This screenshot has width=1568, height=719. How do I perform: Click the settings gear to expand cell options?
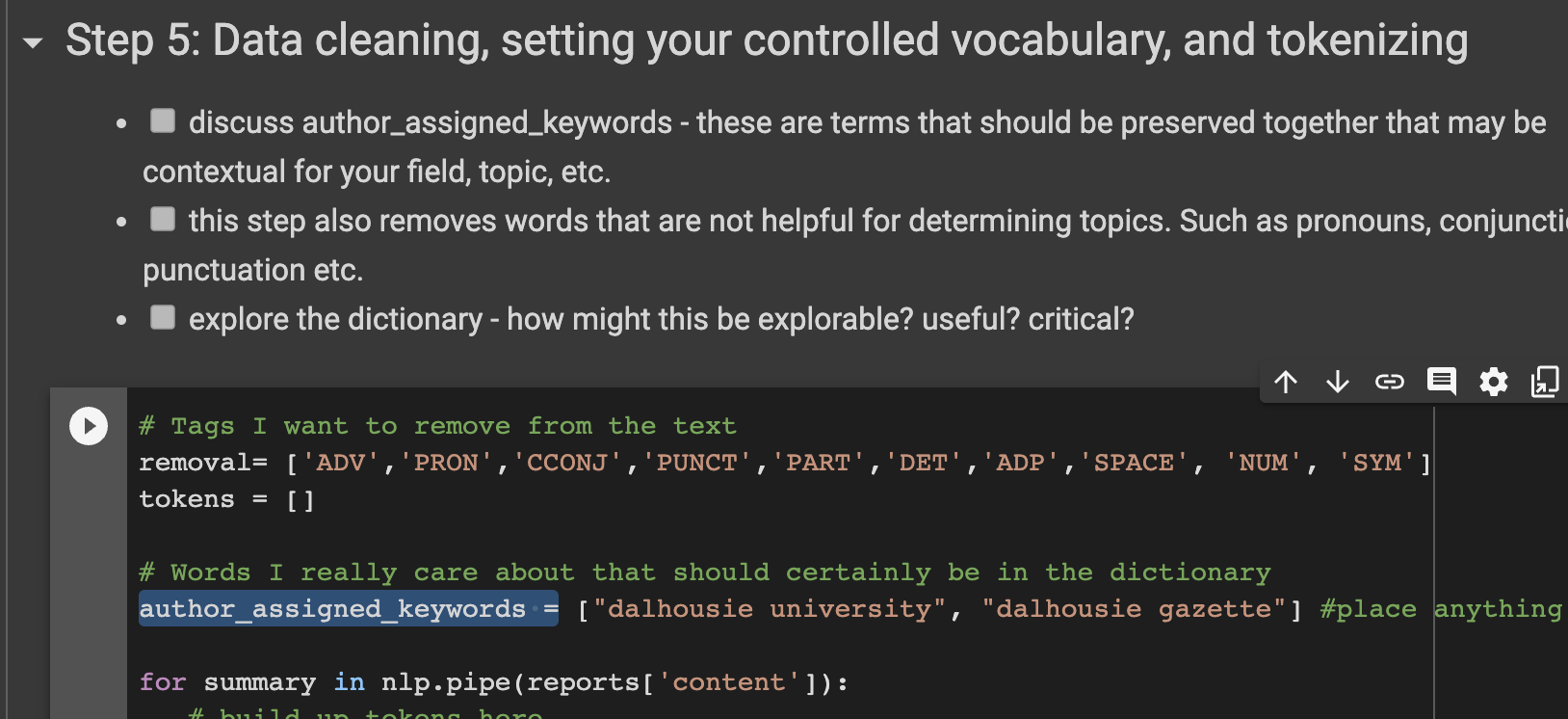(x=1494, y=382)
